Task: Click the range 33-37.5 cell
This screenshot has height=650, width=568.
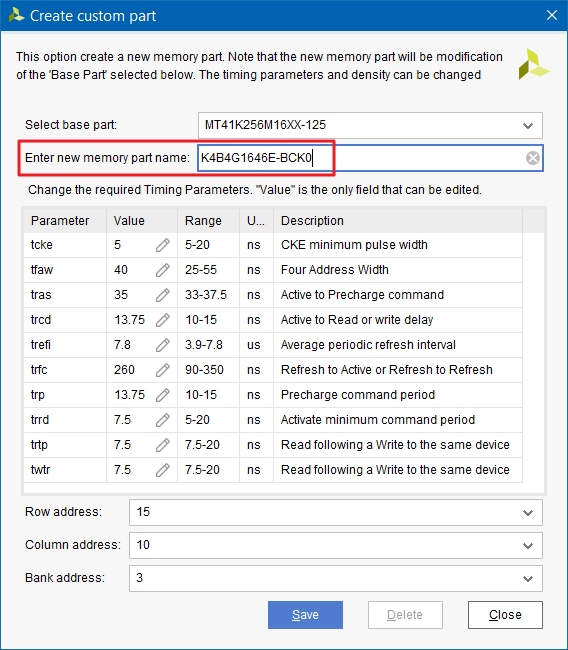Action: 209,295
